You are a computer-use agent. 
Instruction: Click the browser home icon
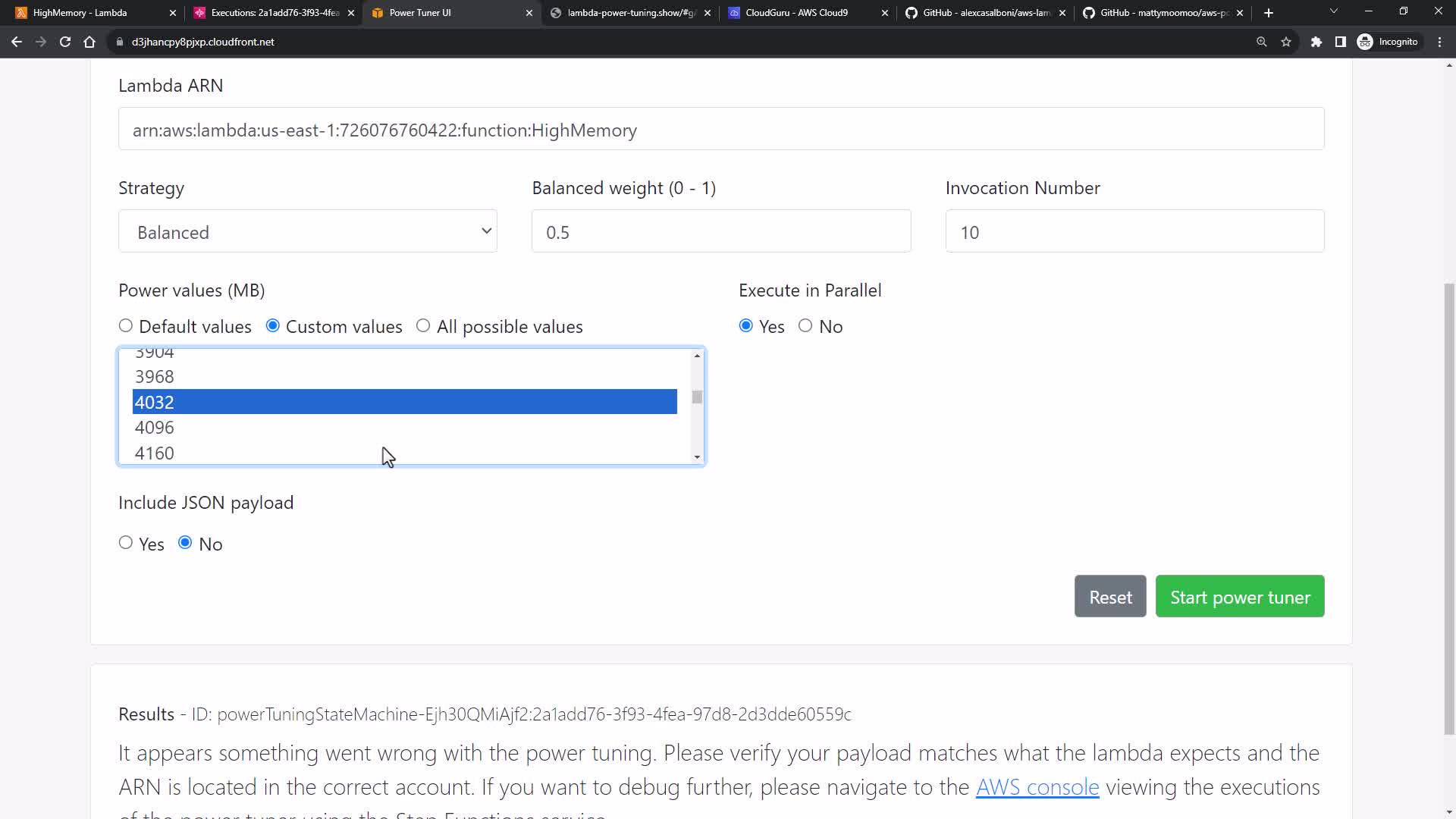tap(89, 42)
